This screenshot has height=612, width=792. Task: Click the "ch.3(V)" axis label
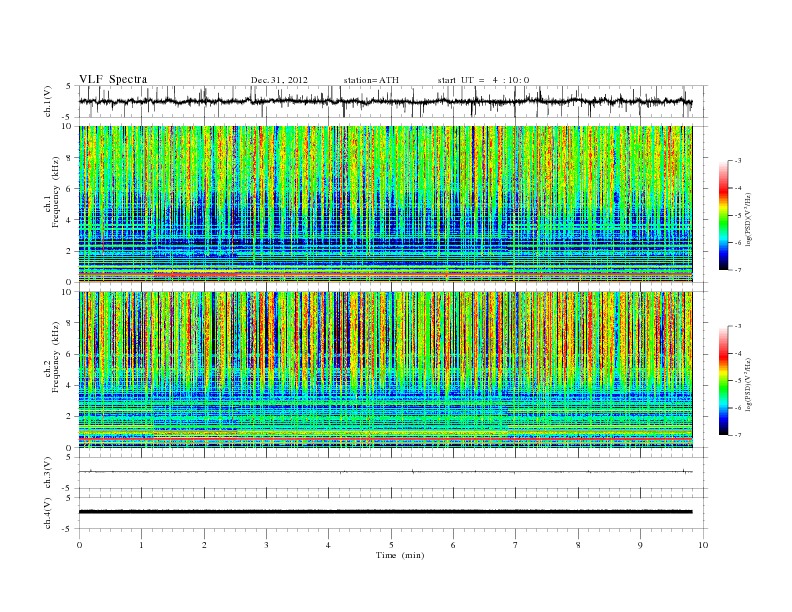pyautogui.click(x=48, y=473)
